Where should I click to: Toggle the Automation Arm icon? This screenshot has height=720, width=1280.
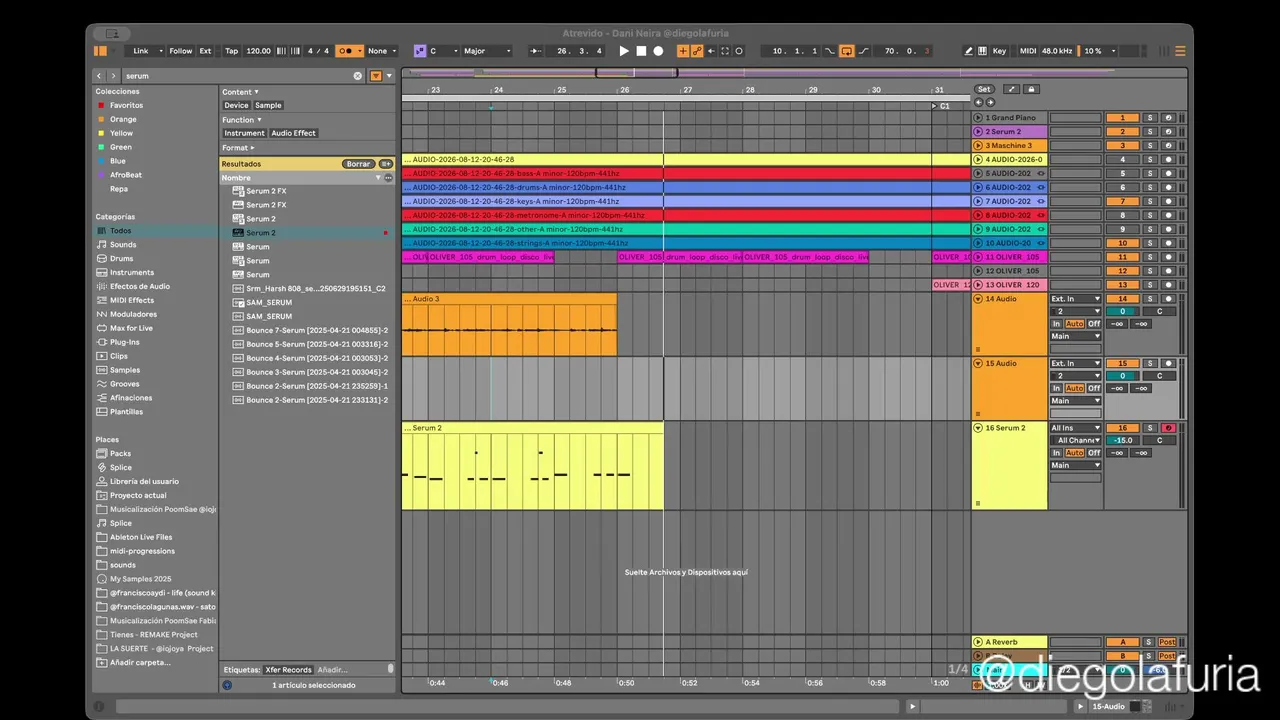[x=696, y=51]
